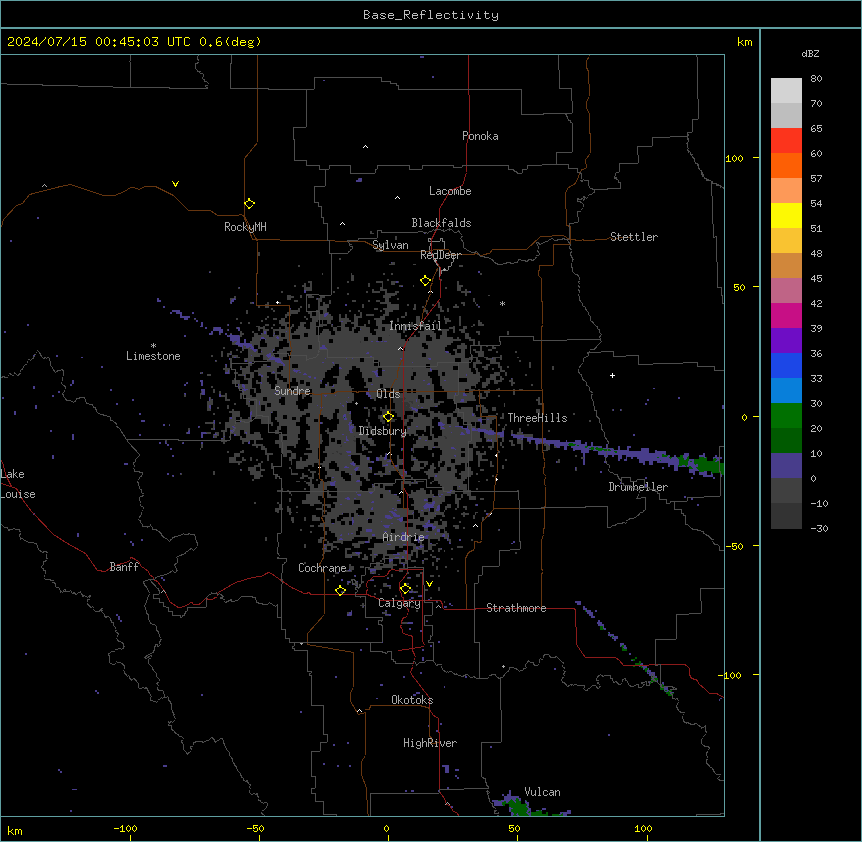Image resolution: width=862 pixels, height=842 pixels.
Task: Click the 80 value on dBZ scale
Action: (816, 79)
